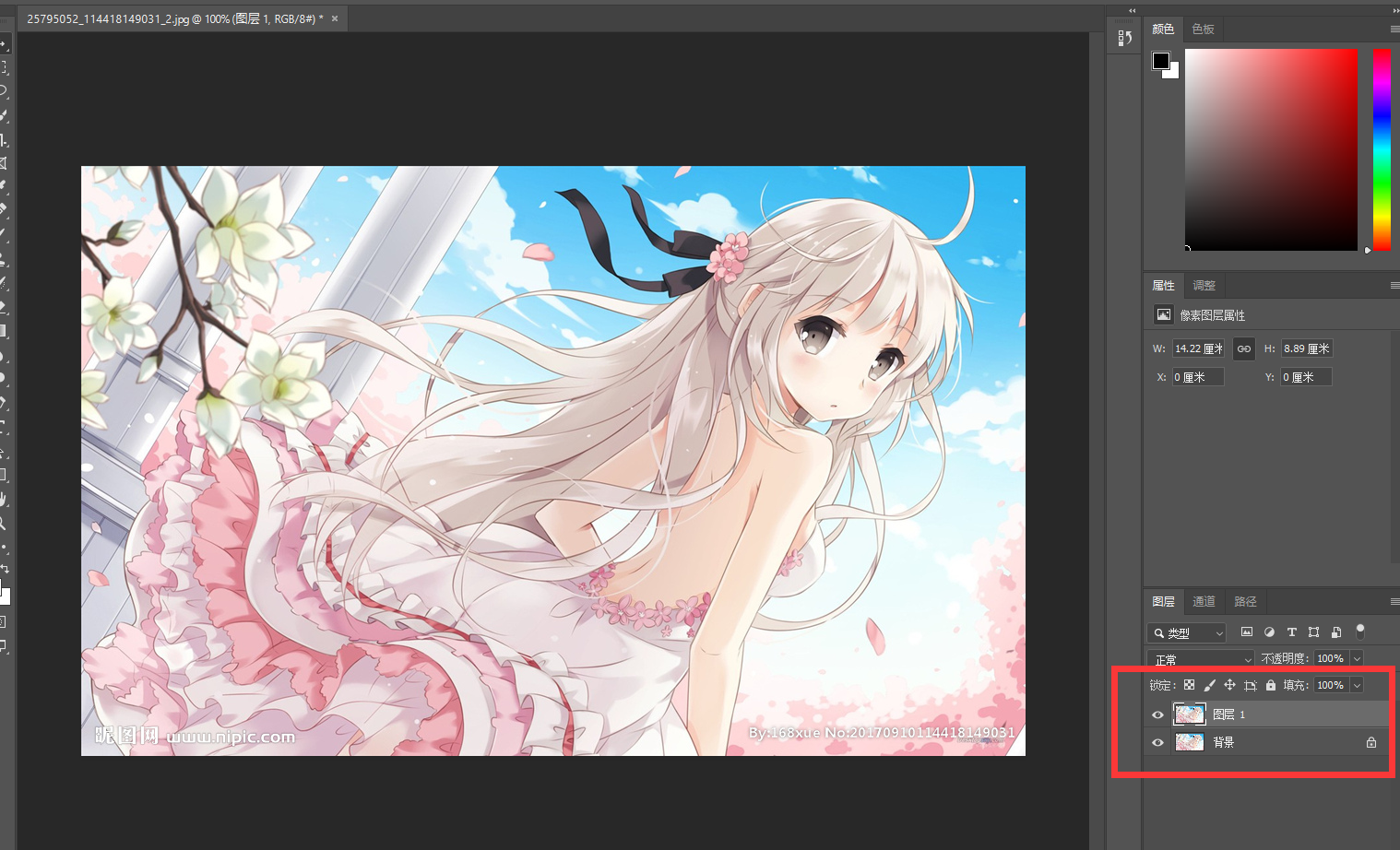The height and width of the screenshot is (850, 1400).
Task: Click the anime girl image on canvas
Action: point(553,461)
